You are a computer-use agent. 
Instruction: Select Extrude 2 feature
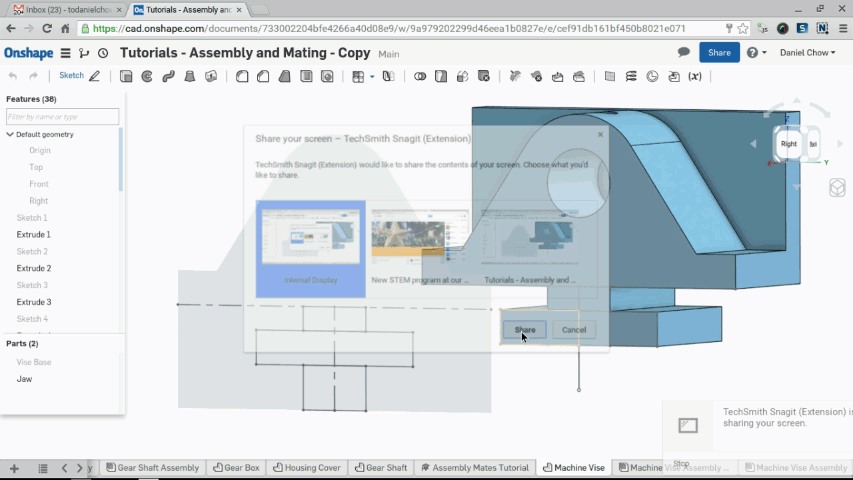click(x=34, y=268)
